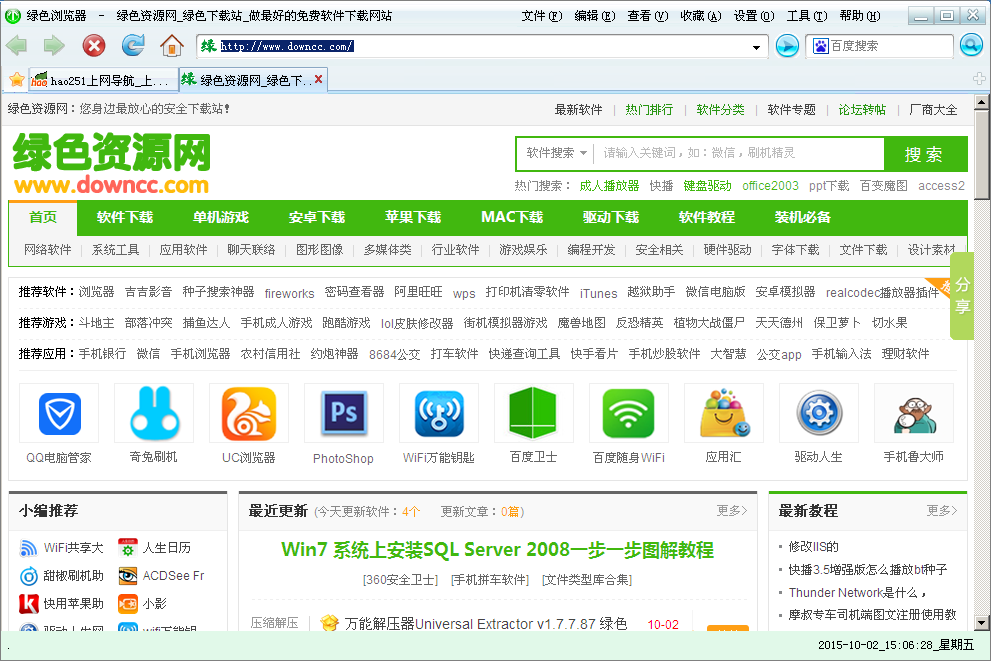
Task: Close the 绿色资源网 tab
Action: [x=319, y=79]
